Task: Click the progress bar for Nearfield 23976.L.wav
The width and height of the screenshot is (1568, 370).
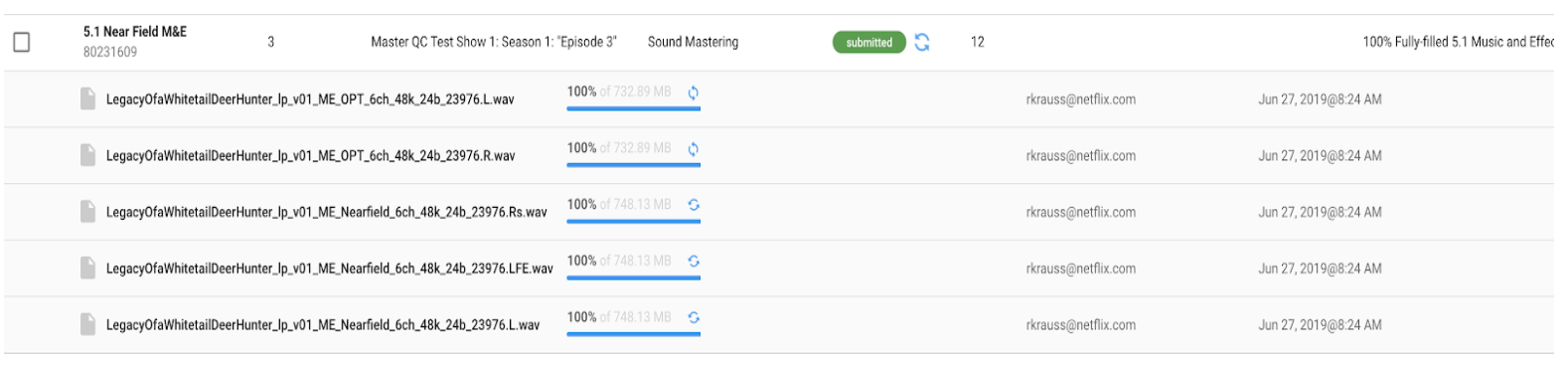Action: click(634, 334)
